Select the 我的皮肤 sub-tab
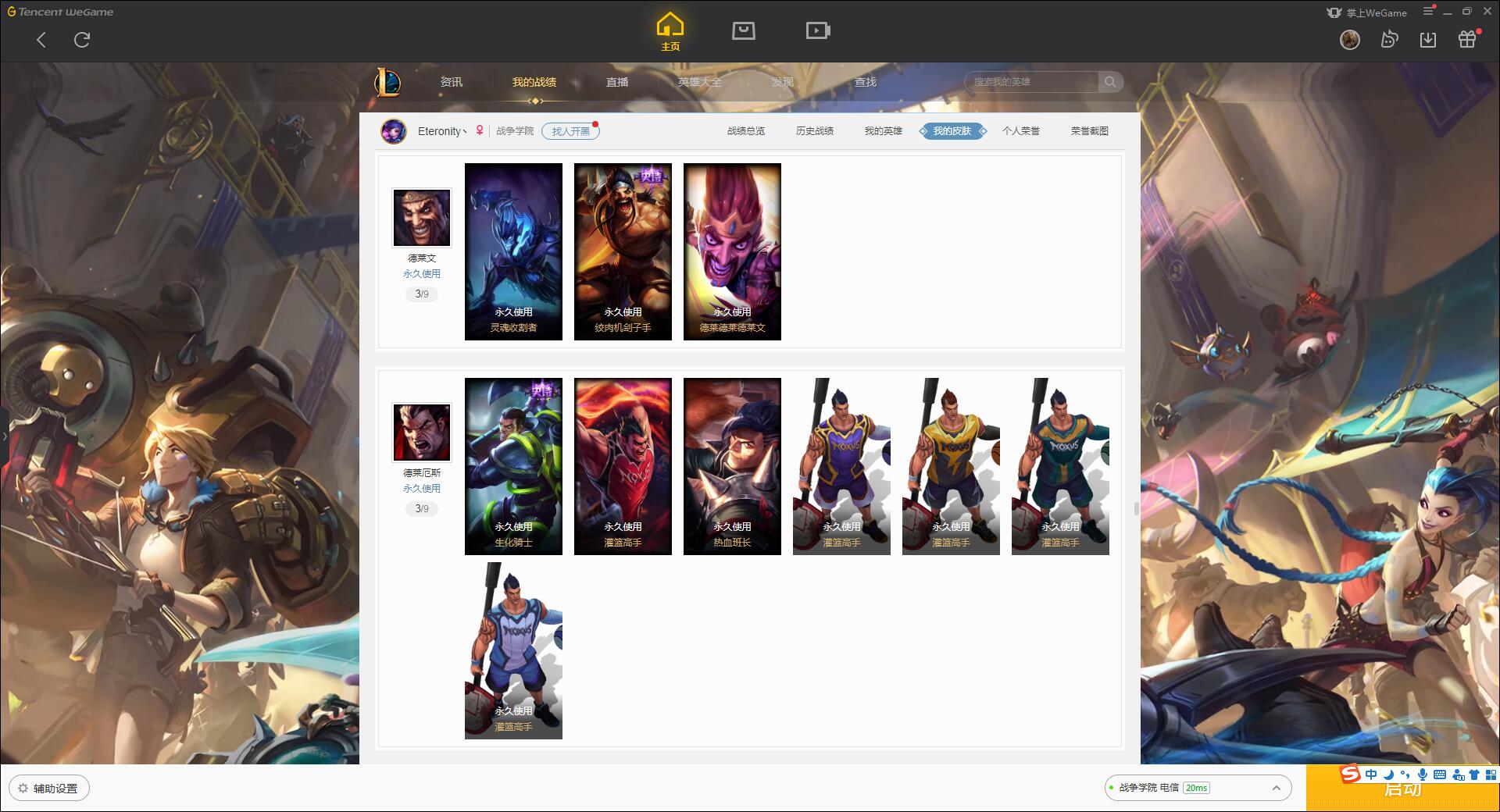 coord(952,131)
